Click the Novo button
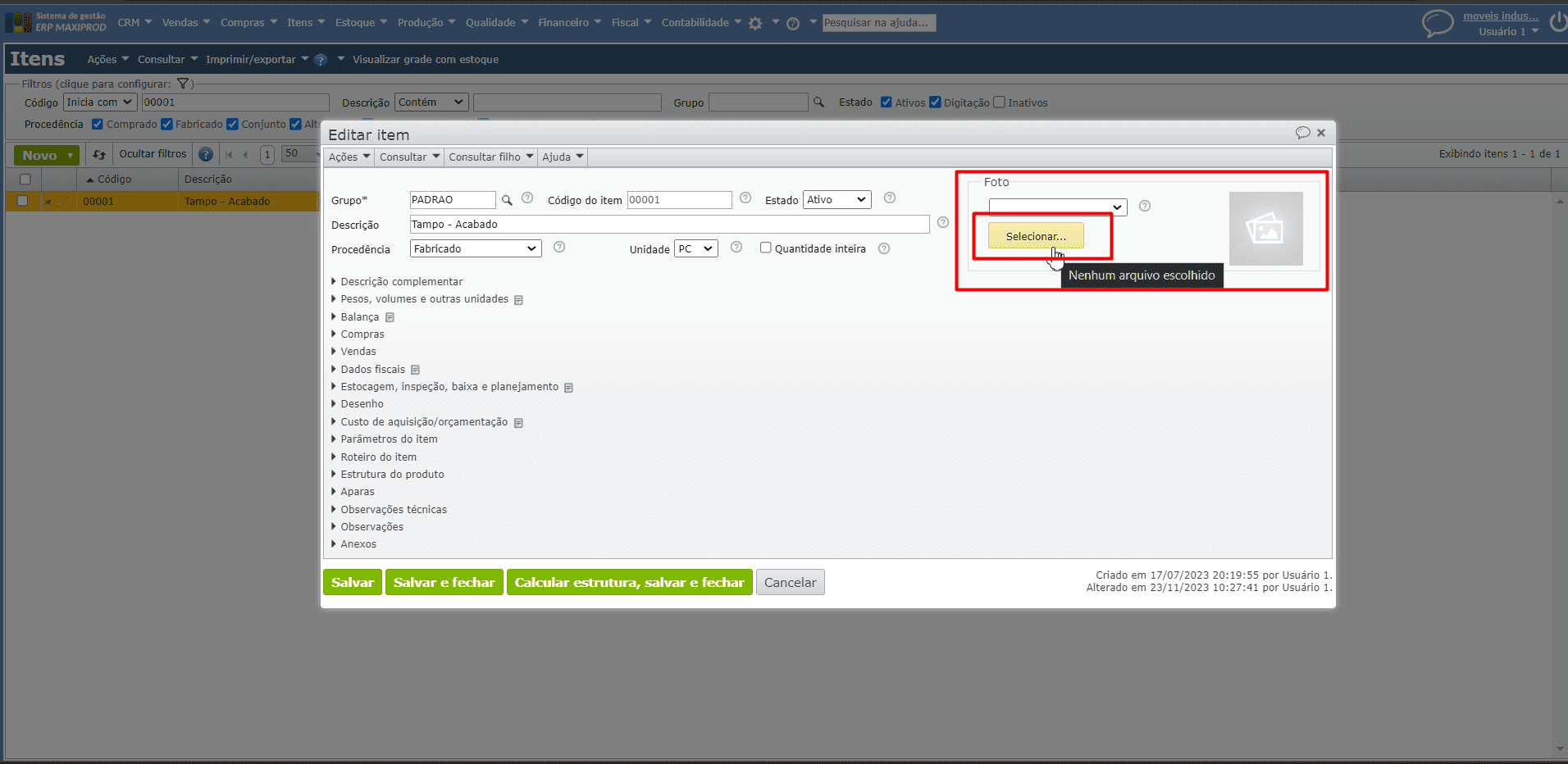 pos(46,155)
